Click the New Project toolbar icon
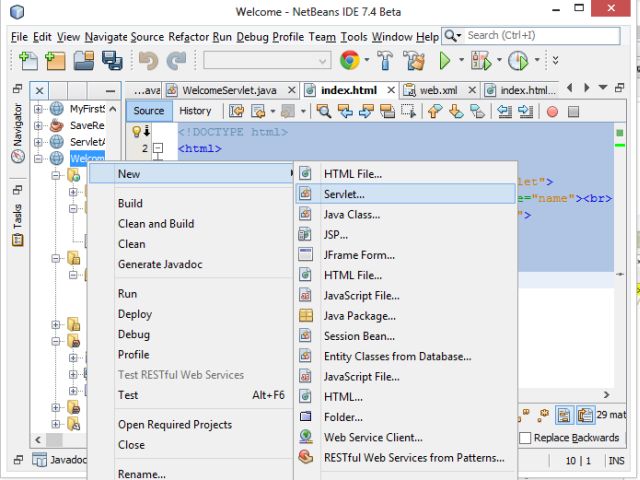The width and height of the screenshot is (640, 480). 55,61
